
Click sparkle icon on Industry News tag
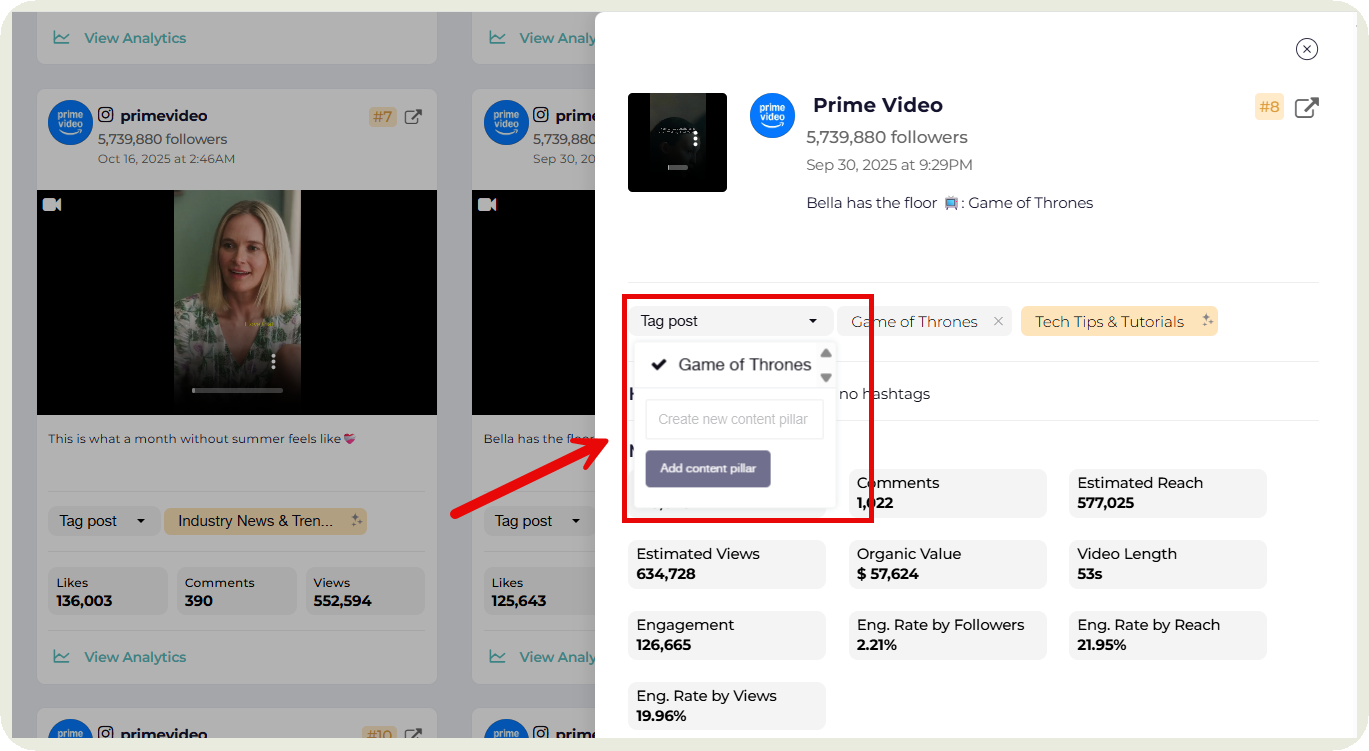coord(355,521)
